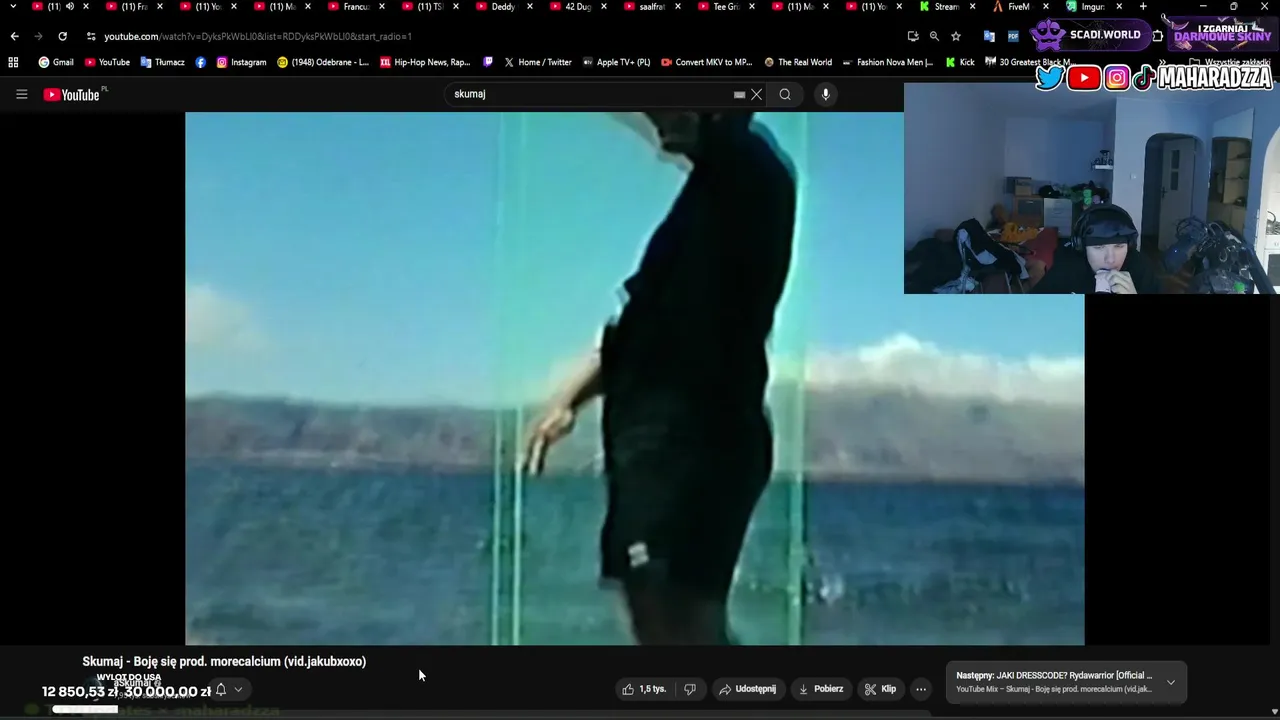This screenshot has width=1280, height=720.
Task: Start voice search with the microphone
Action: pyautogui.click(x=825, y=94)
